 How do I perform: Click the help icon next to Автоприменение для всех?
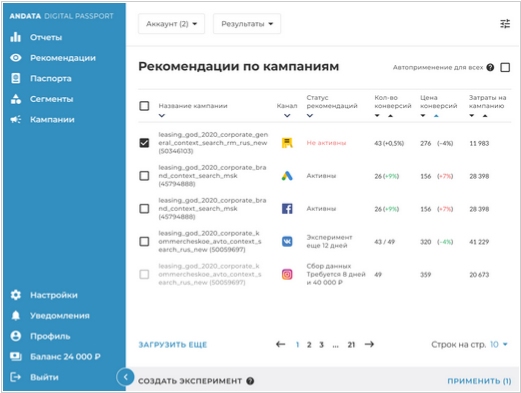pyautogui.click(x=490, y=67)
